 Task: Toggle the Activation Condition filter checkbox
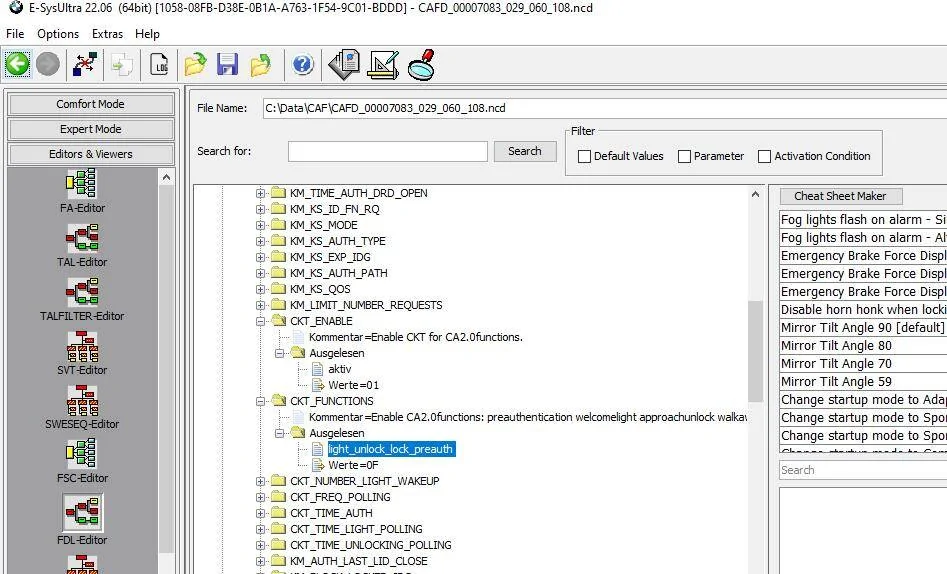click(x=764, y=156)
